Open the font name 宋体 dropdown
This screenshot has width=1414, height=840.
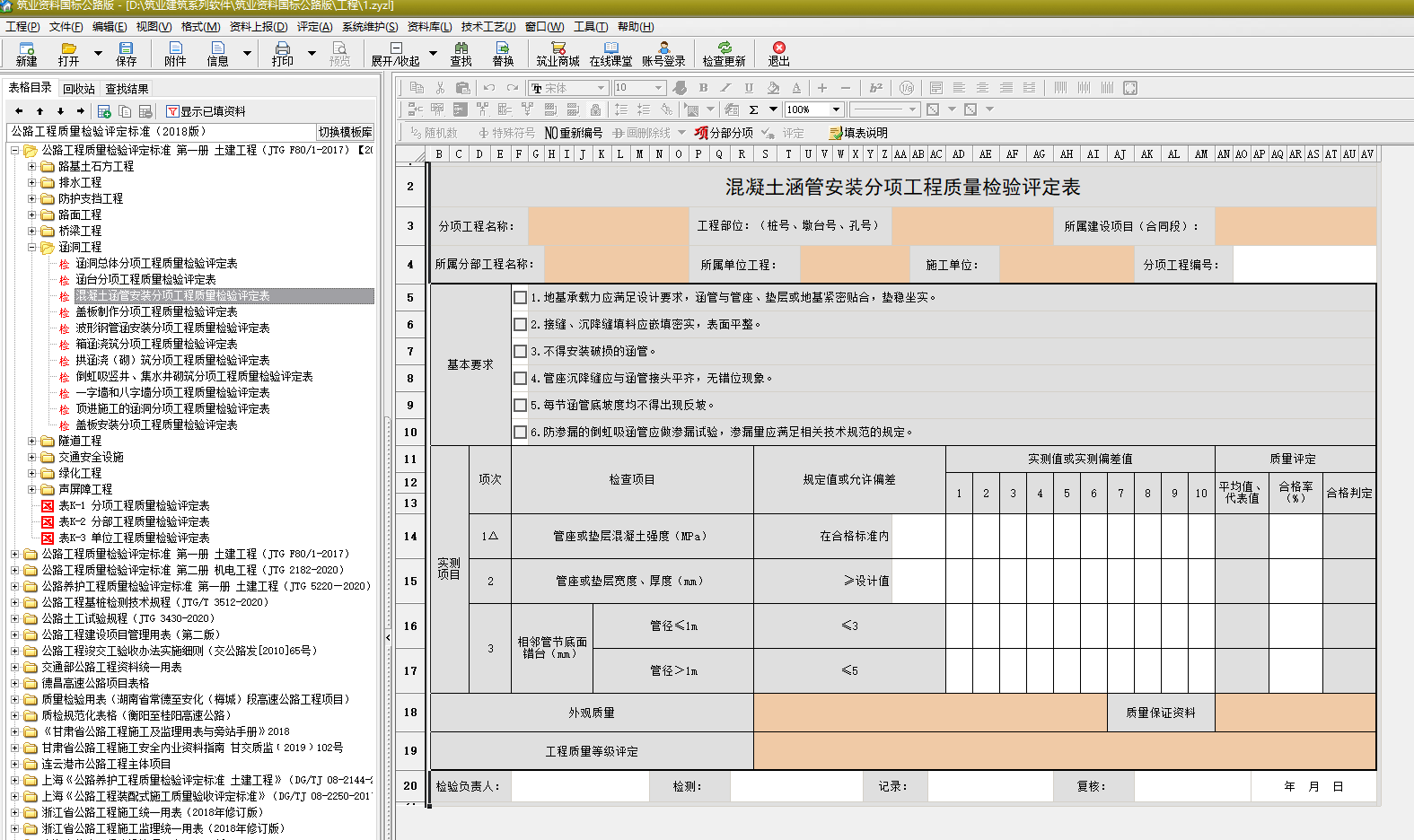(602, 88)
